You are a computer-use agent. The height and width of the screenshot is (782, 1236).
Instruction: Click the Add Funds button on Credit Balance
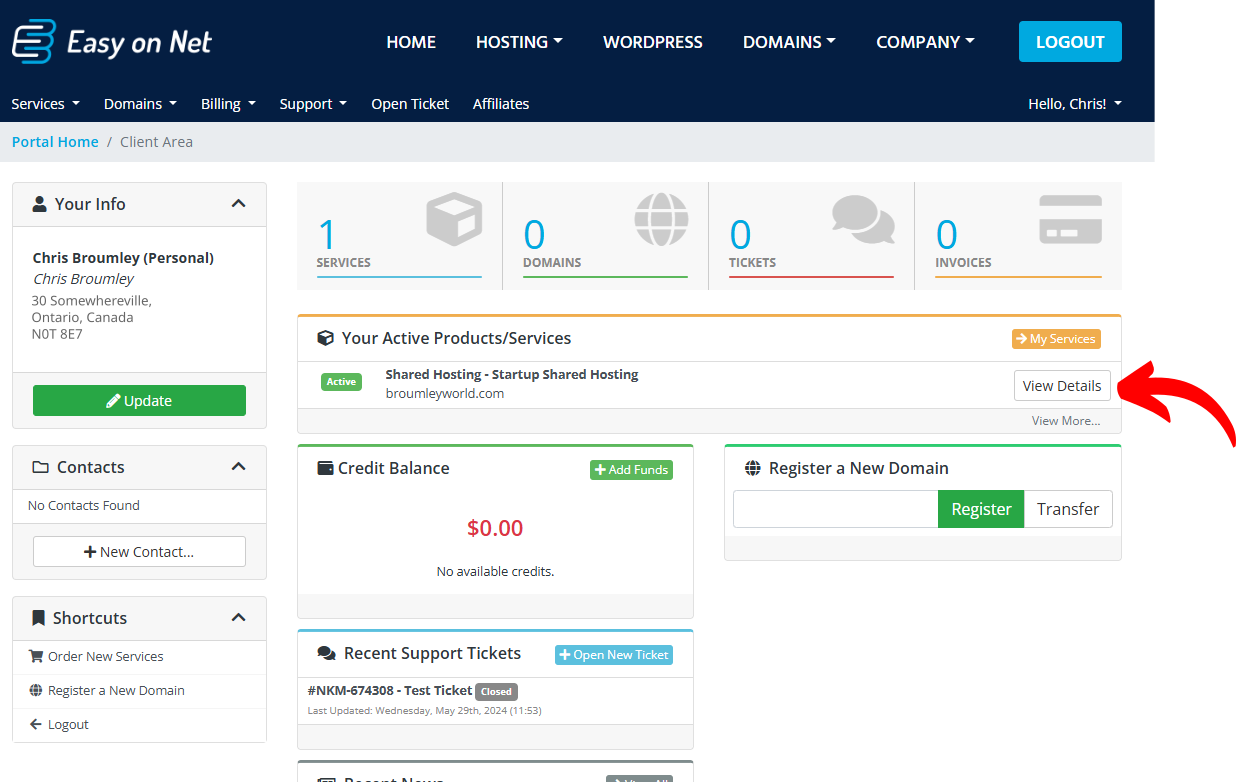point(631,469)
